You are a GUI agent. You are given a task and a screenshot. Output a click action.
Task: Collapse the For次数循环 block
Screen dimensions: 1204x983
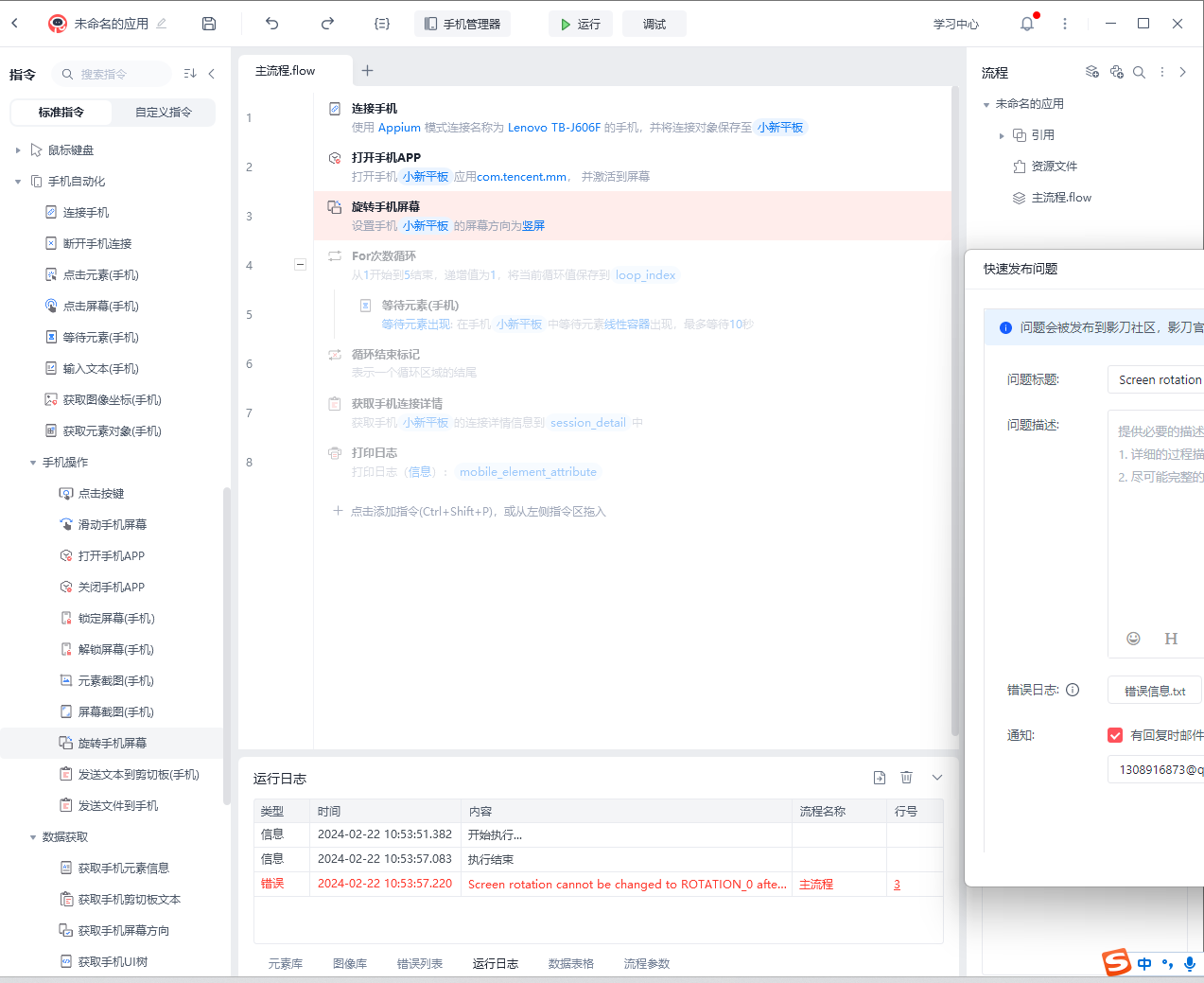point(300,265)
